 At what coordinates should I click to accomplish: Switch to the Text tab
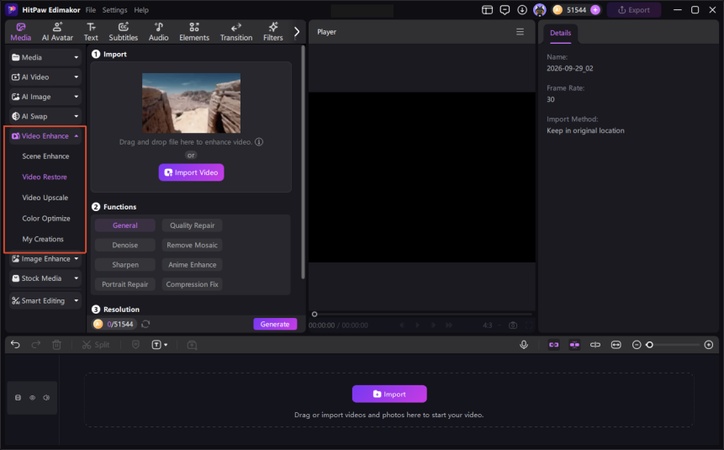(91, 32)
